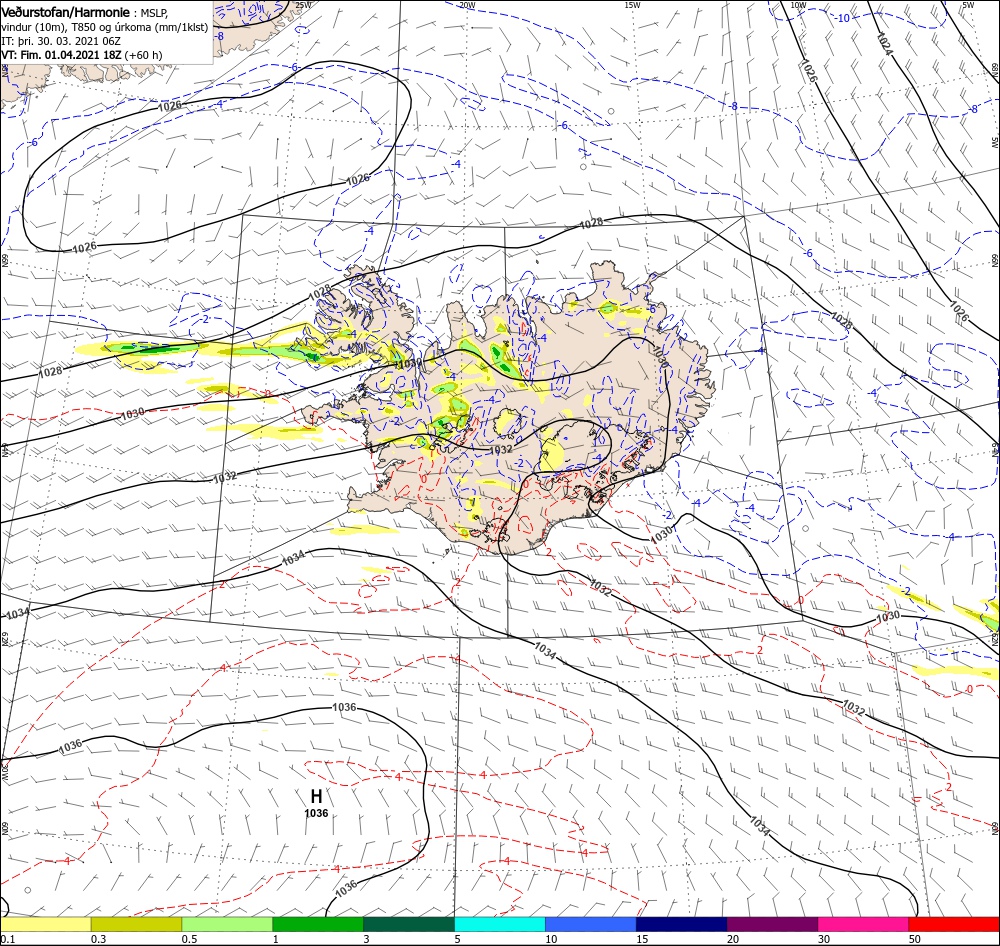This screenshot has height=946, width=1000.
Task: Select the red 50 mm legend swatch
Action: (x=954, y=924)
